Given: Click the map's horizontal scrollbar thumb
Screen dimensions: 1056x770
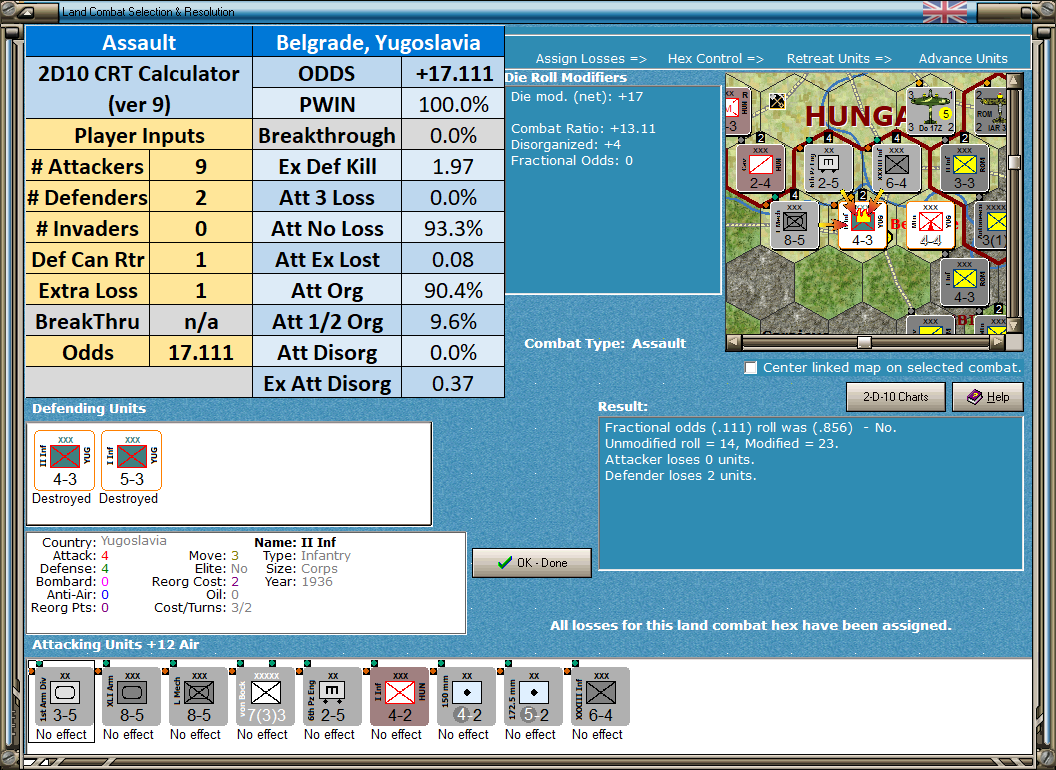Looking at the screenshot, I should point(864,342).
